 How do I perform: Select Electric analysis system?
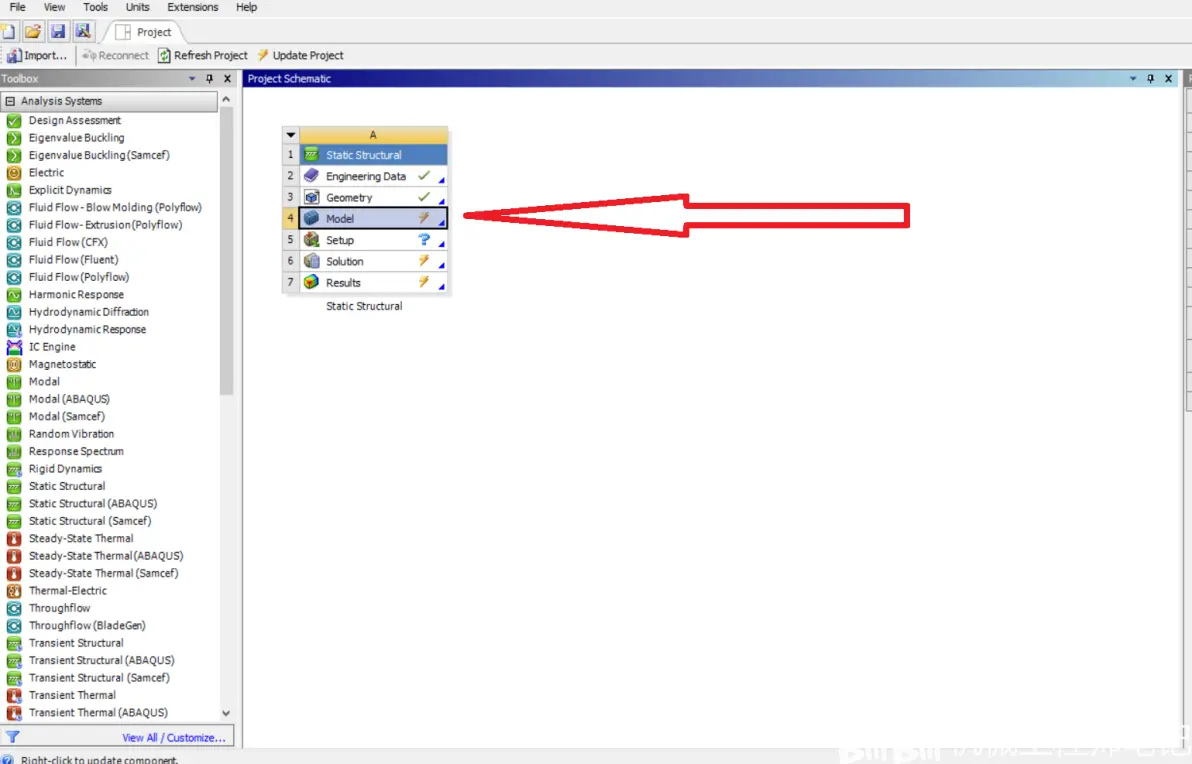coord(46,173)
